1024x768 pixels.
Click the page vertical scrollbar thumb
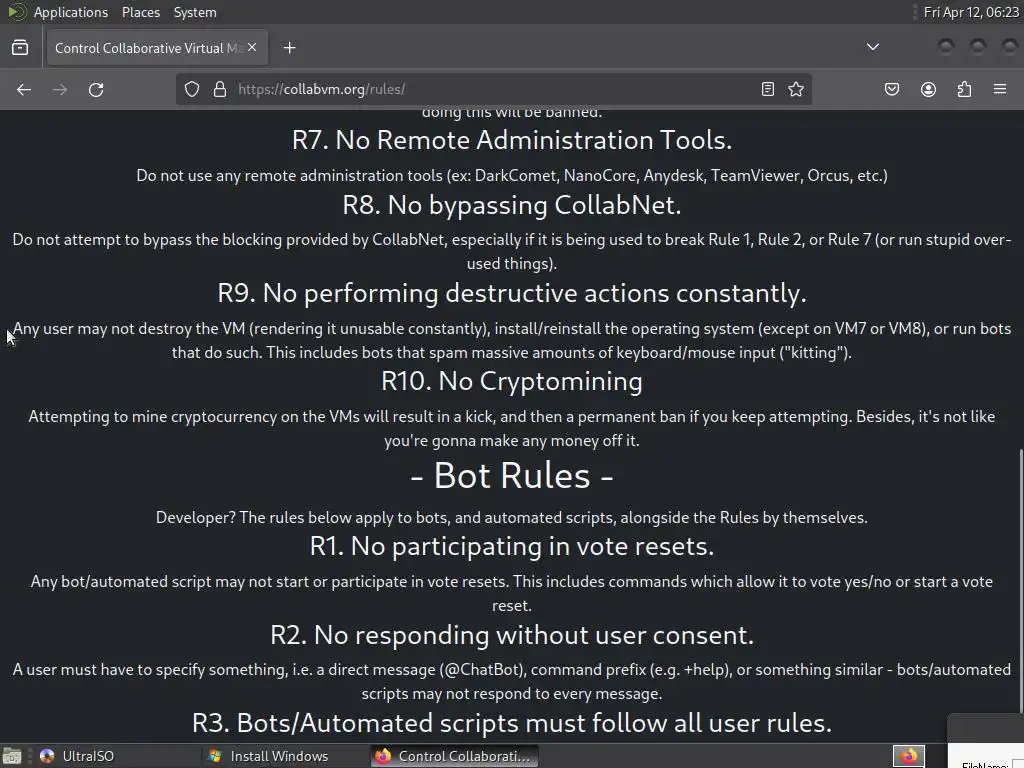[x=1021, y=581]
